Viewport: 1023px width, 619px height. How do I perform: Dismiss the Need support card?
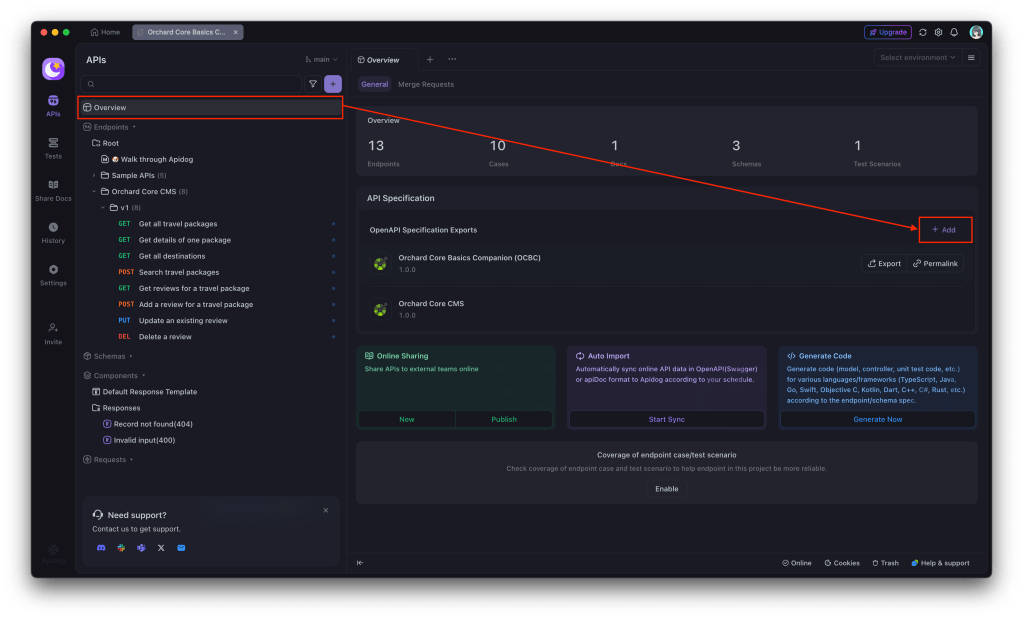coord(325,510)
